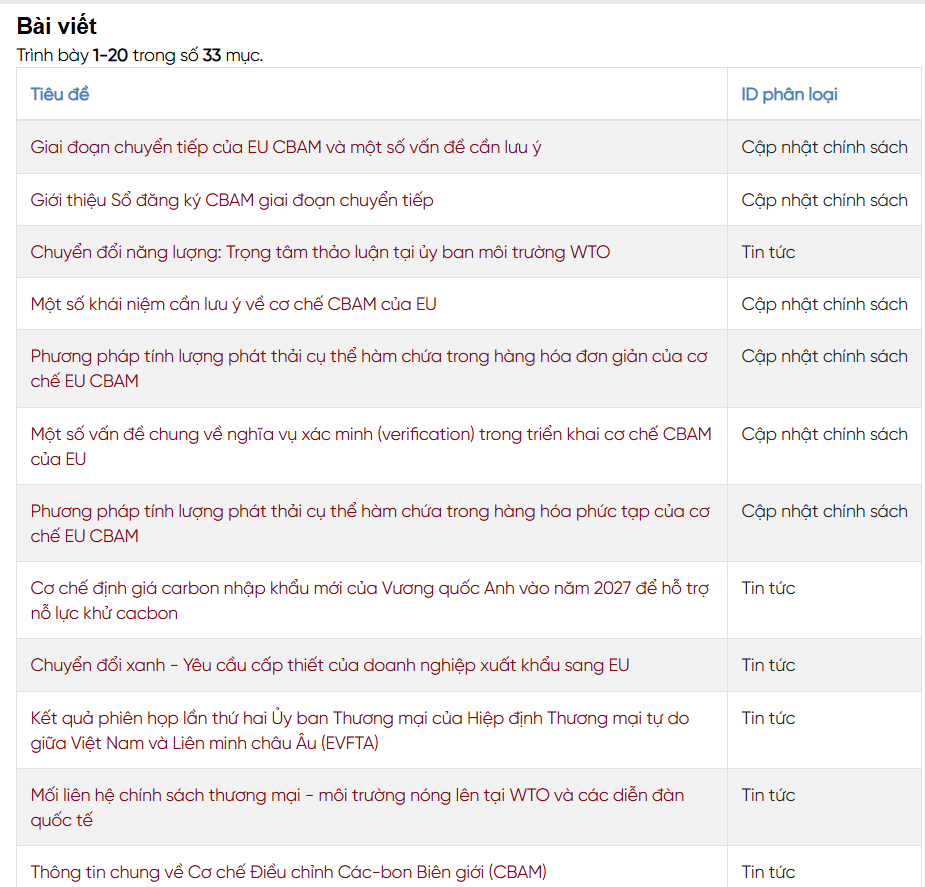Click Cập nhật chính sách beside Sổ đăng ký row

[824, 200]
